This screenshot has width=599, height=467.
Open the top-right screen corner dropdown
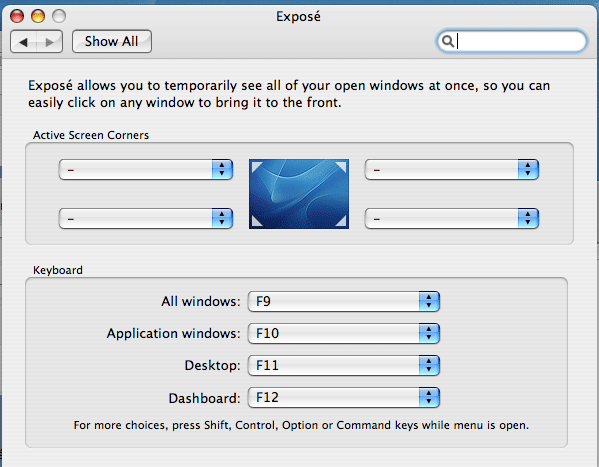click(452, 170)
